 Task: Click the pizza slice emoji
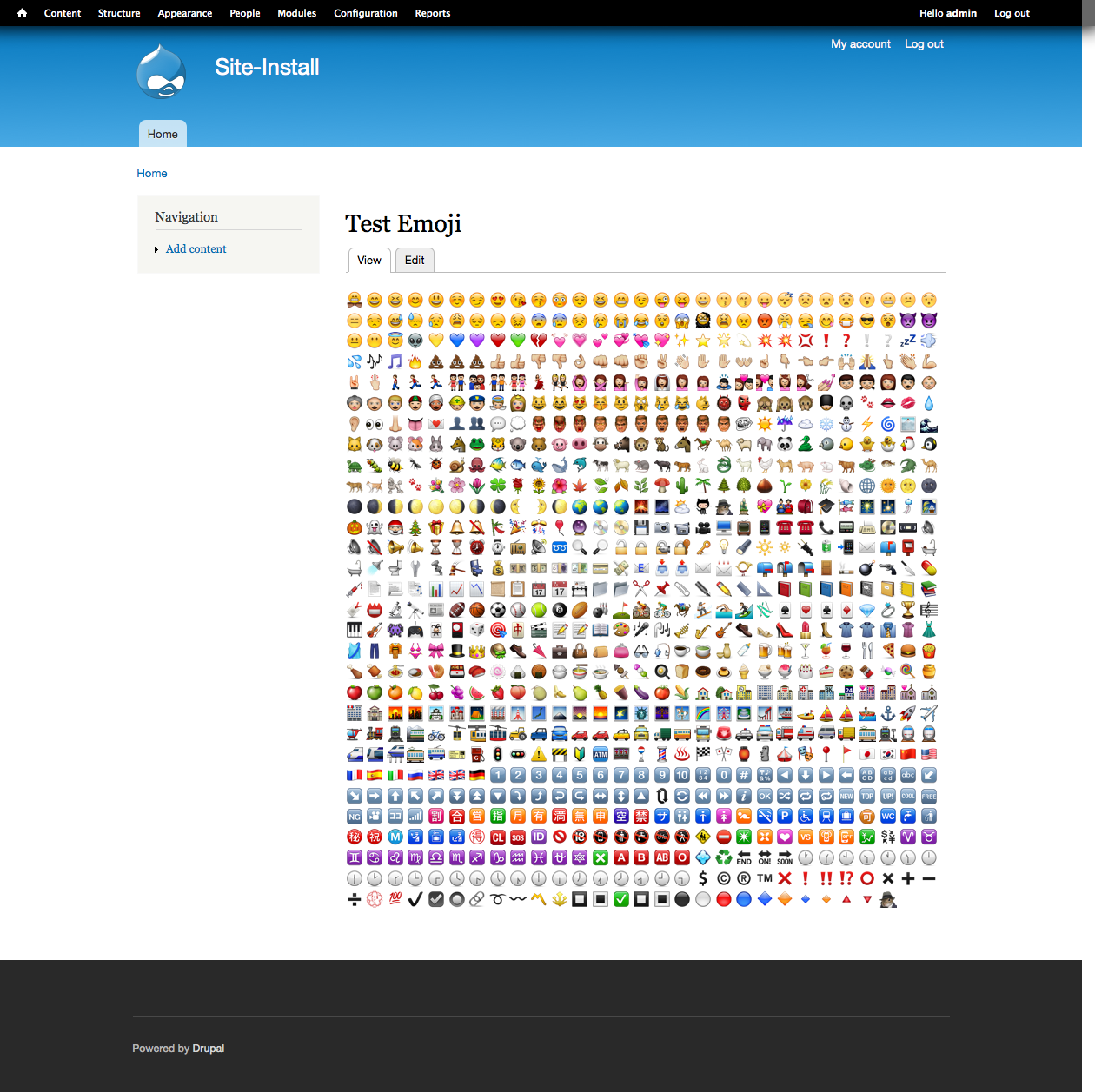tap(888, 651)
